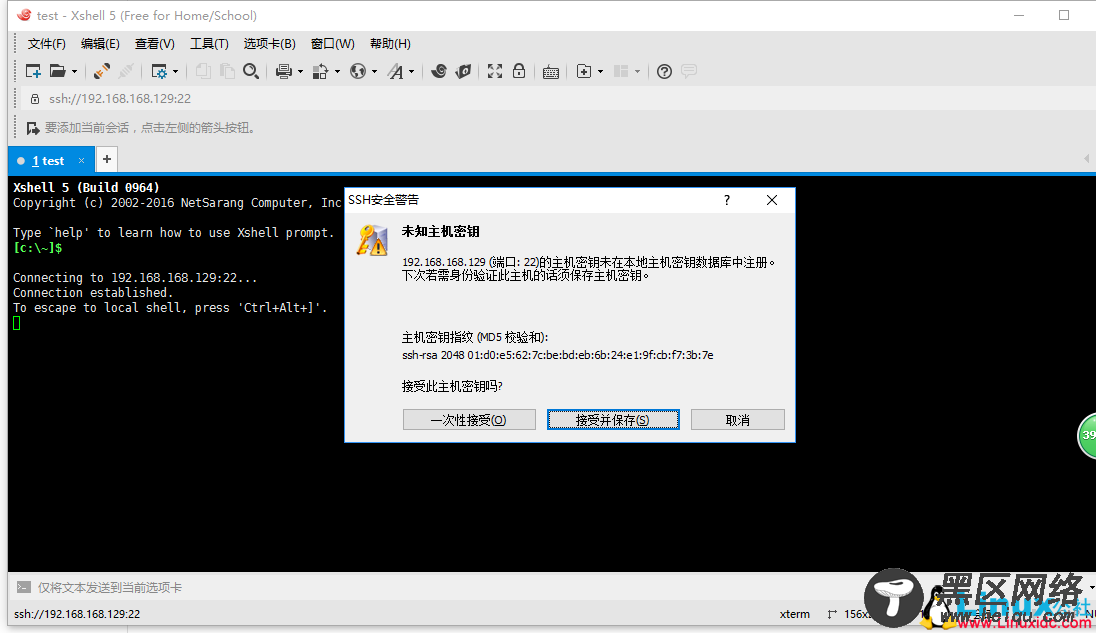Click 接受并保存(S) button
The width and height of the screenshot is (1096, 633).
click(x=613, y=420)
